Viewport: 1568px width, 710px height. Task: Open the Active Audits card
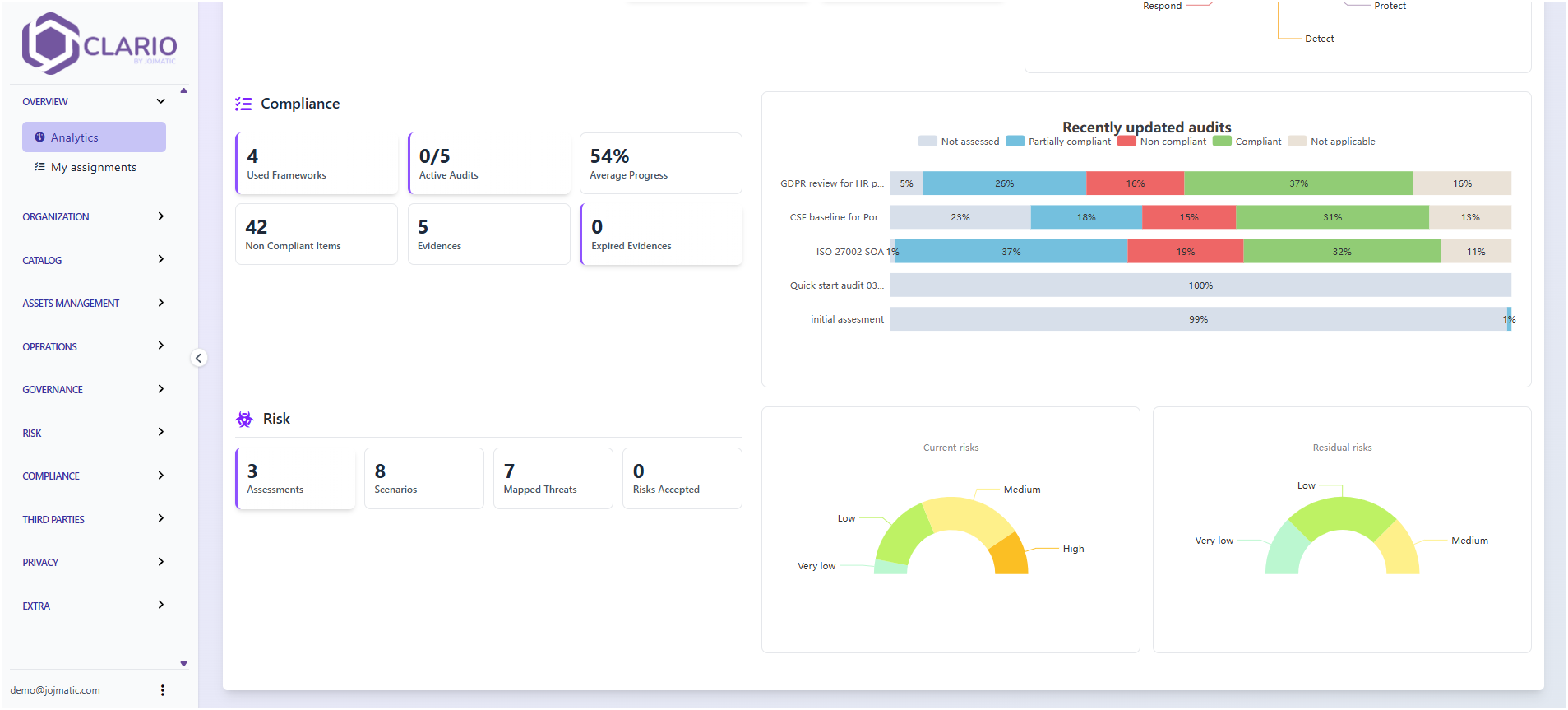[x=488, y=164]
